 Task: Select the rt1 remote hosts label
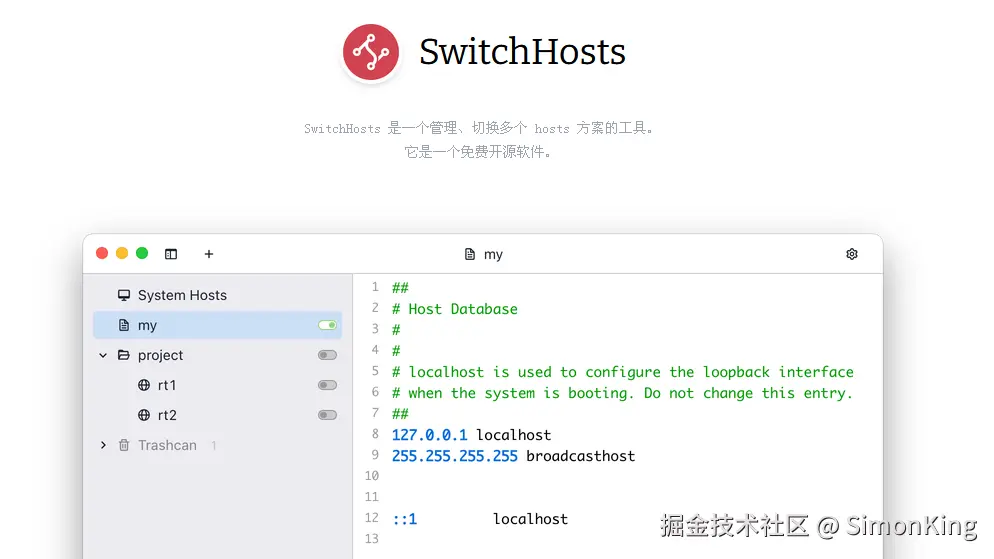167,385
